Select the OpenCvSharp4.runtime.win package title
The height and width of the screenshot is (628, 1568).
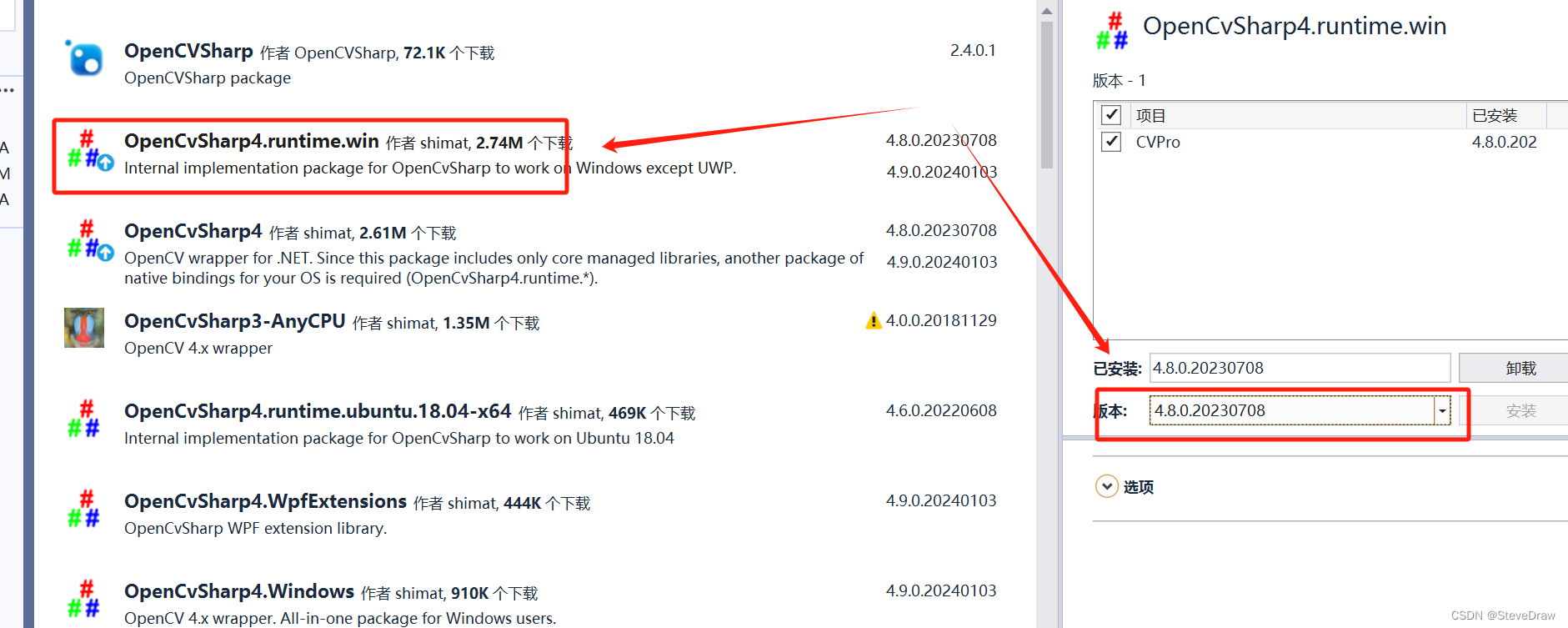[x=252, y=141]
